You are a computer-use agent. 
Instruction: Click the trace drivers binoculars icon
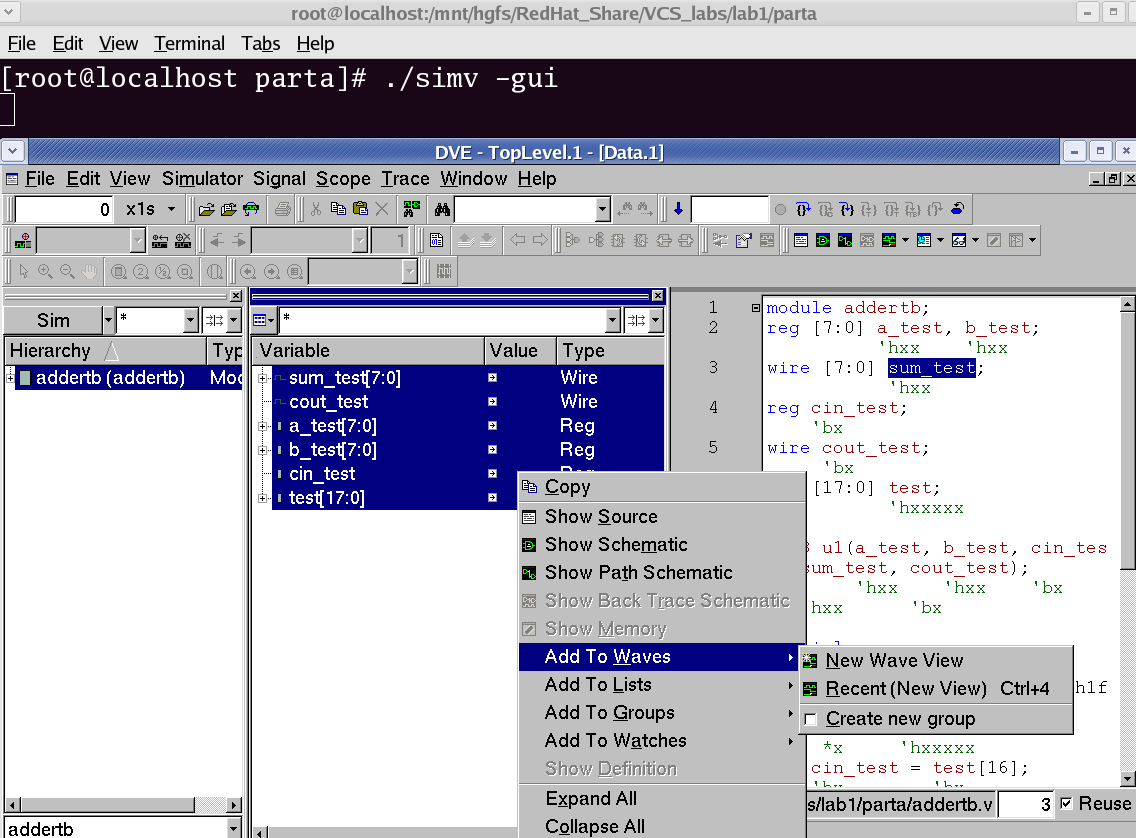tap(411, 210)
